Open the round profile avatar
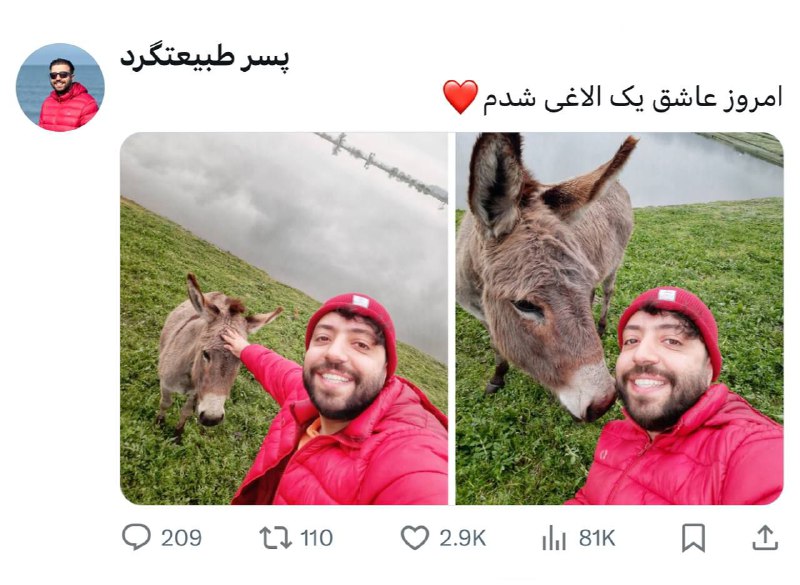This screenshot has height=585, width=800. (x=60, y=87)
